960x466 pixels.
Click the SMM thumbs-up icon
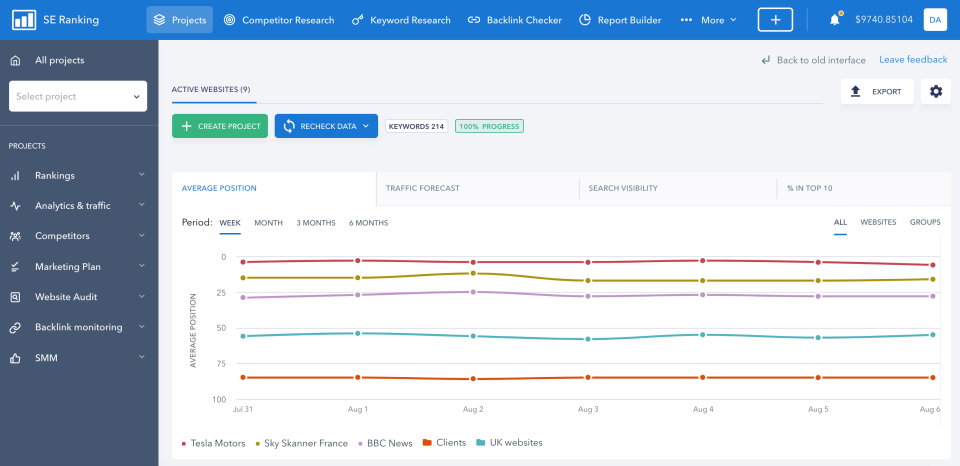(15, 357)
